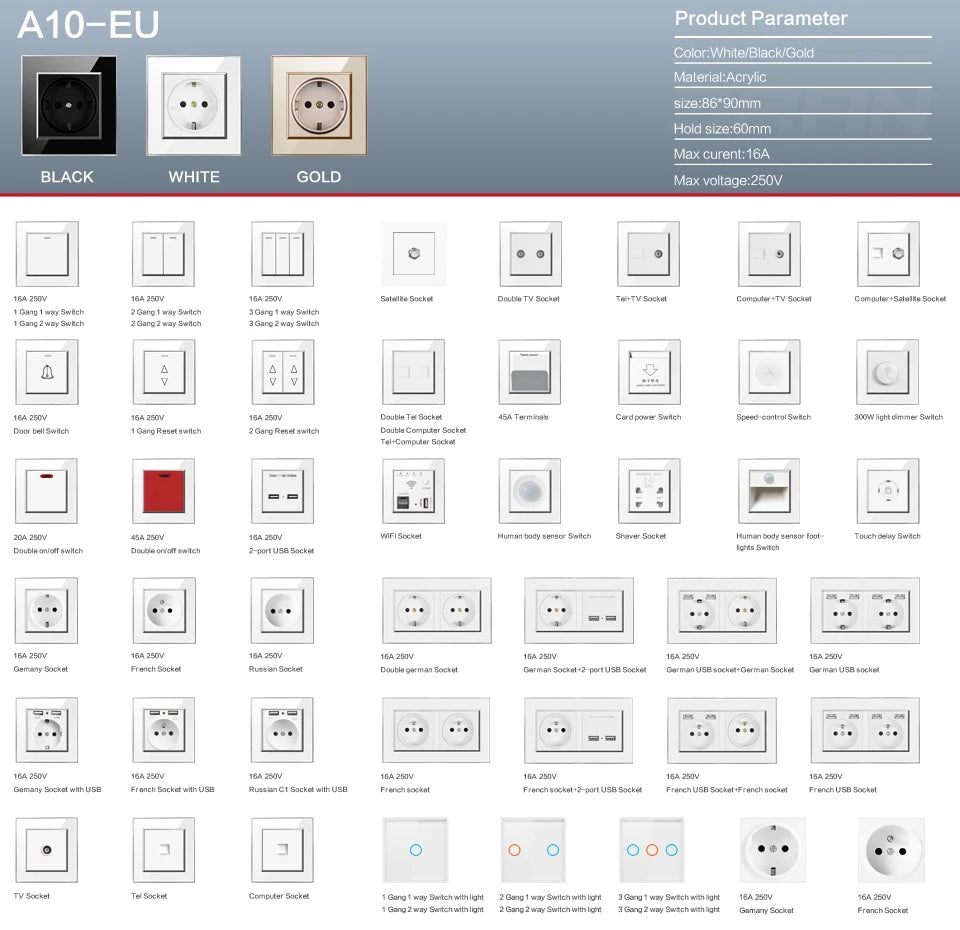This screenshot has width=960, height=930.
Task: Click the Satellite Socket image
Action: click(x=413, y=254)
